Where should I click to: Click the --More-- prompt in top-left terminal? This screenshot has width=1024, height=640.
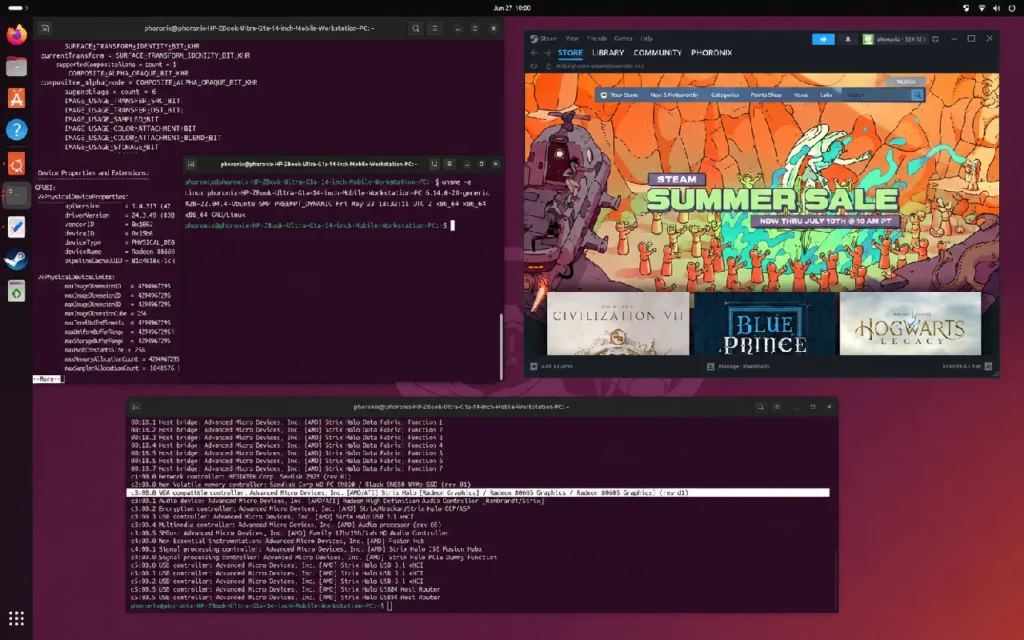click(x=47, y=379)
